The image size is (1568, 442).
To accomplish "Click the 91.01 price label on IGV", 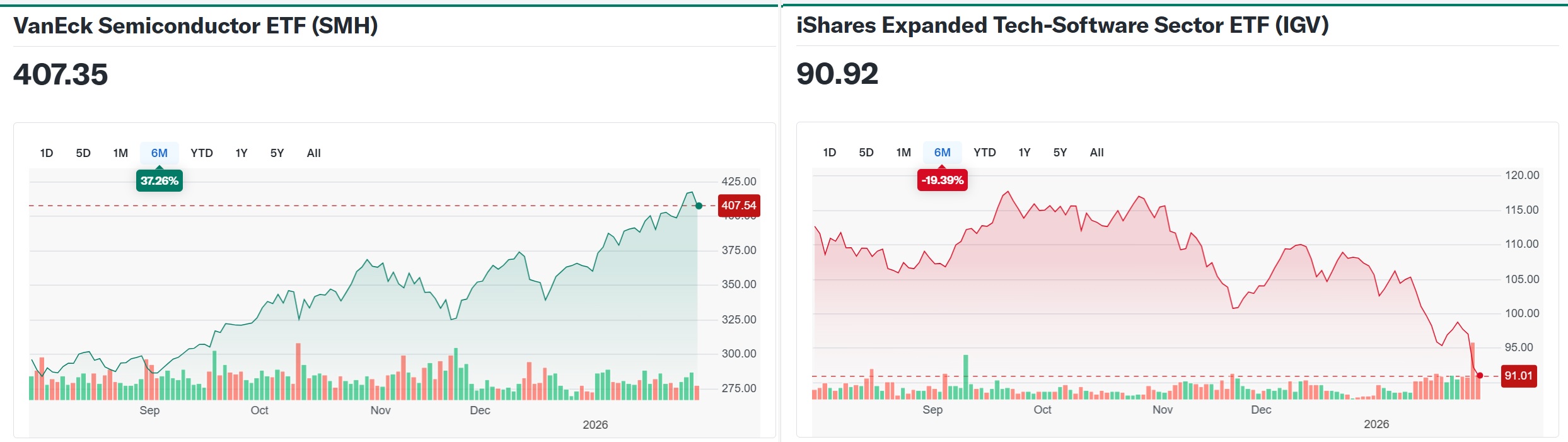I will pyautogui.click(x=1518, y=376).
